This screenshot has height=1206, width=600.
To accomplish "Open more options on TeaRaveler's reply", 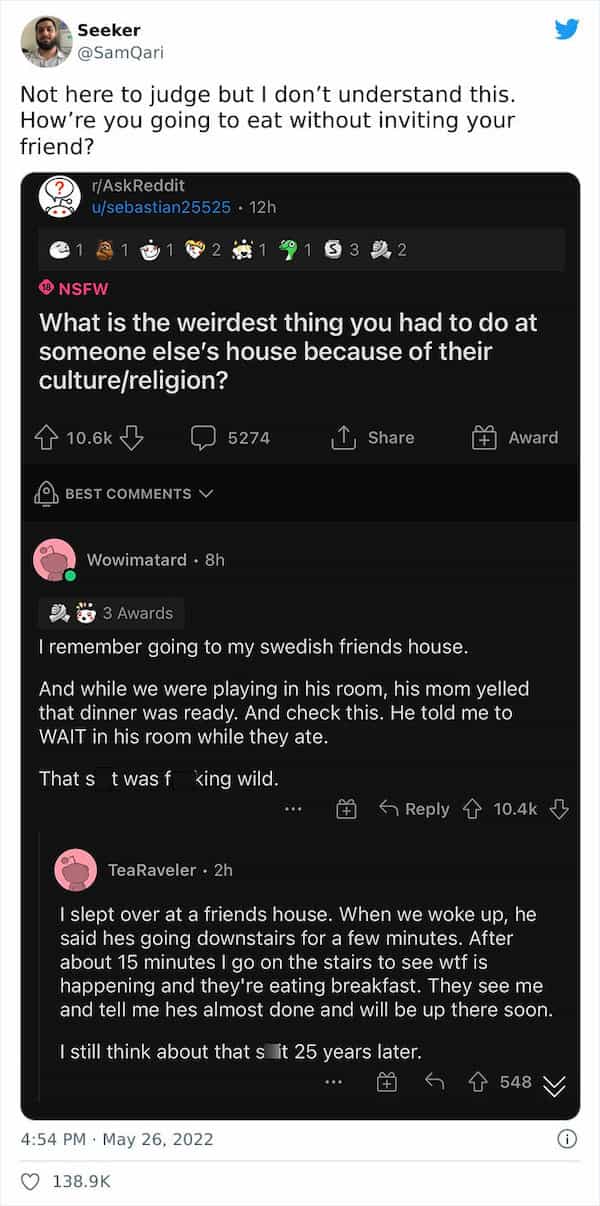I will click(x=335, y=1081).
